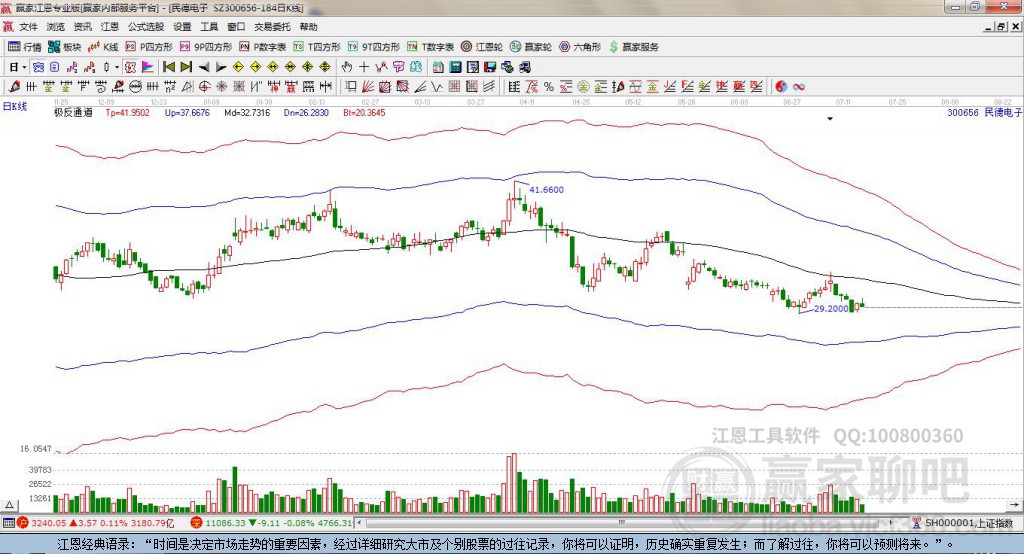The width and height of the screenshot is (1024, 554).
Task: Launch the 江恩轮 Gann wheel
Action: (x=482, y=47)
